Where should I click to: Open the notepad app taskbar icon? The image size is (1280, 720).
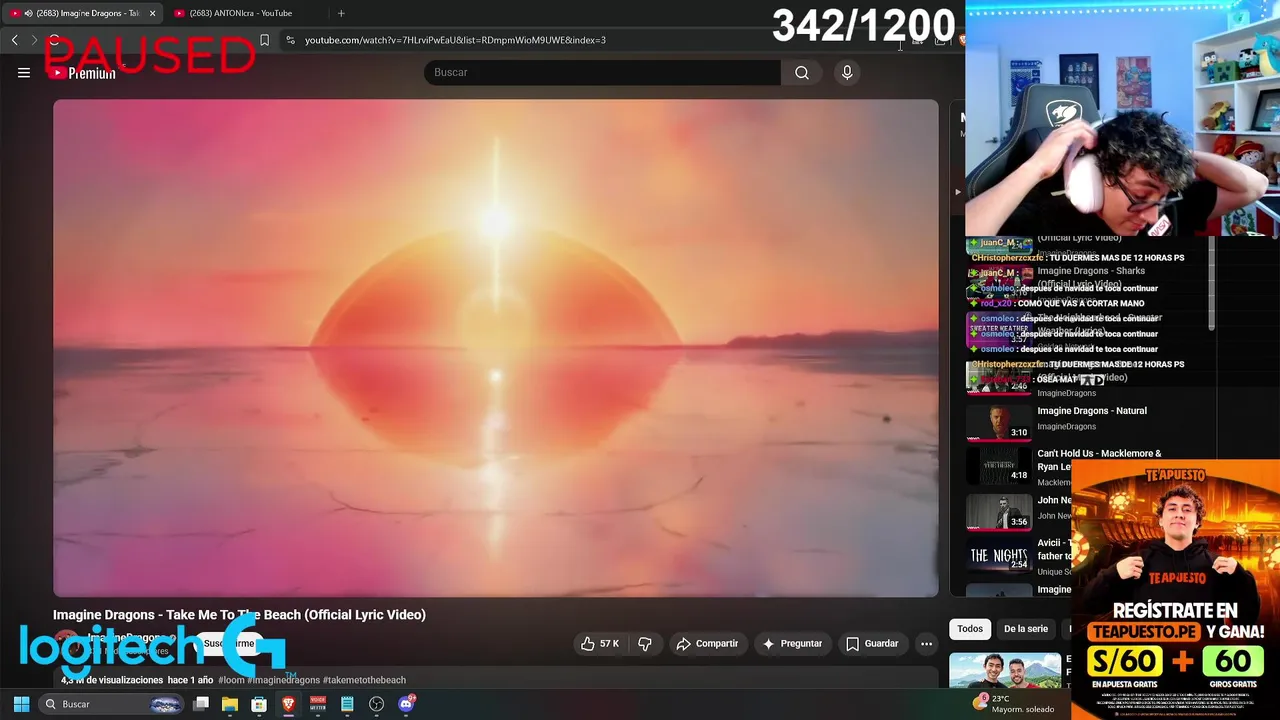(347, 704)
